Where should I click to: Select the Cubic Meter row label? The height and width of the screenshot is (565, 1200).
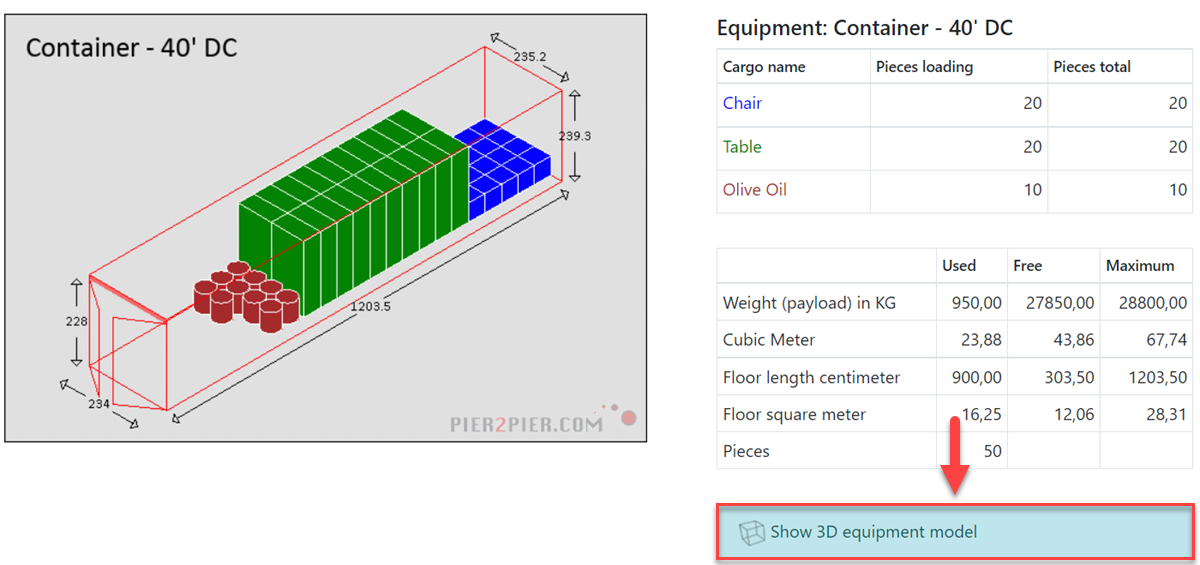tap(769, 340)
